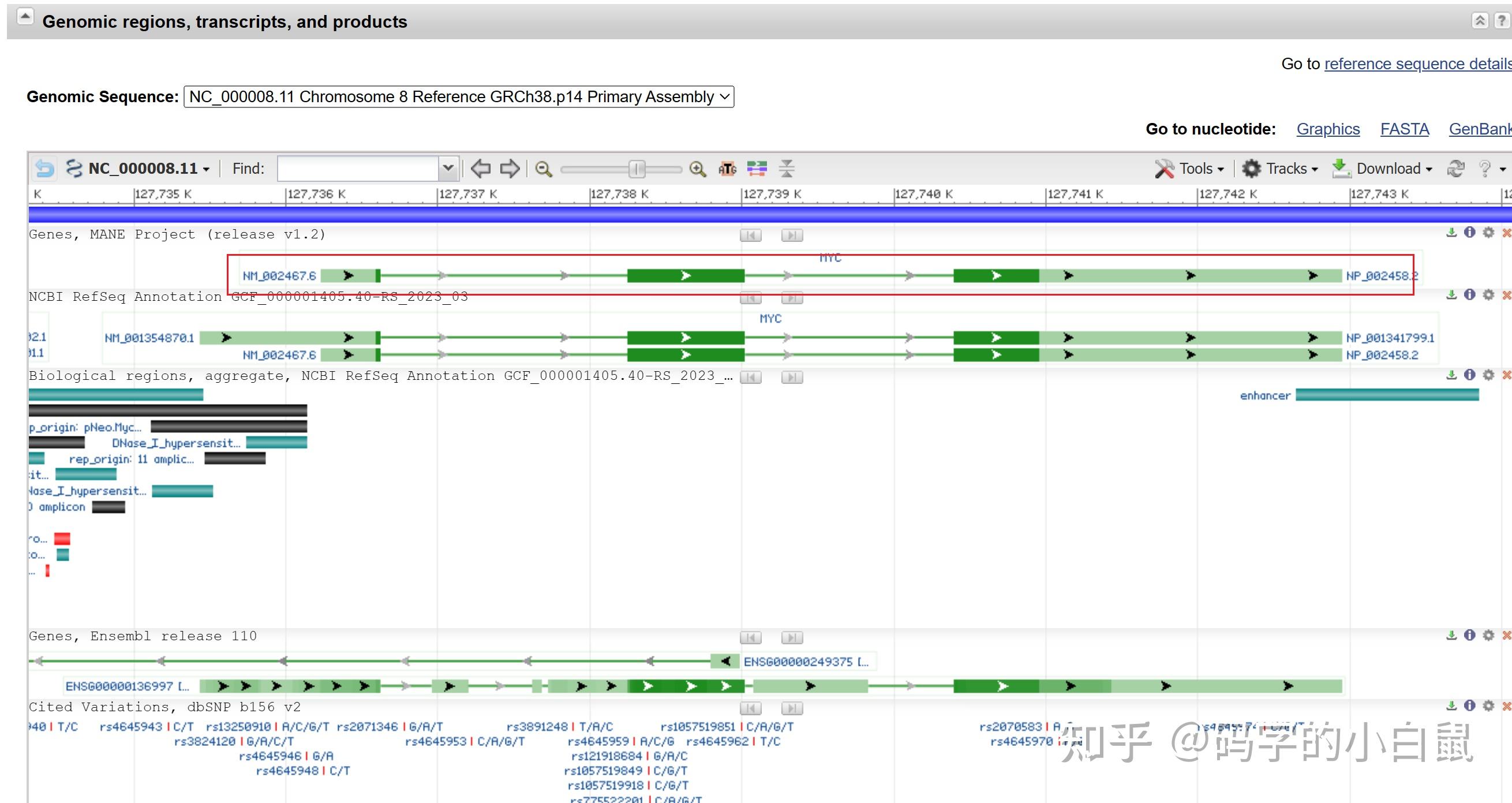
Task: Collapse the Genomic regions section header
Action: coord(25,17)
